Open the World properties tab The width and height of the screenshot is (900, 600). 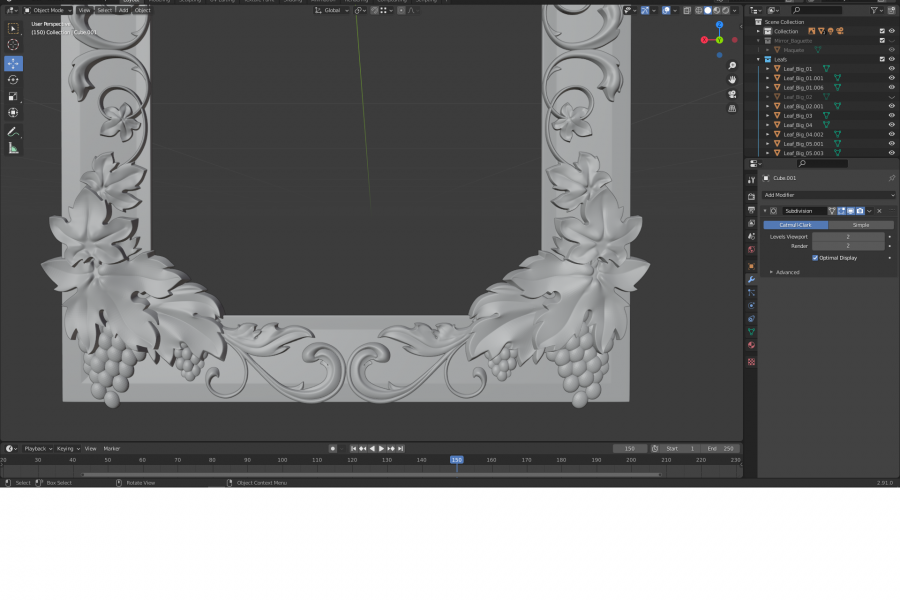pos(751,250)
